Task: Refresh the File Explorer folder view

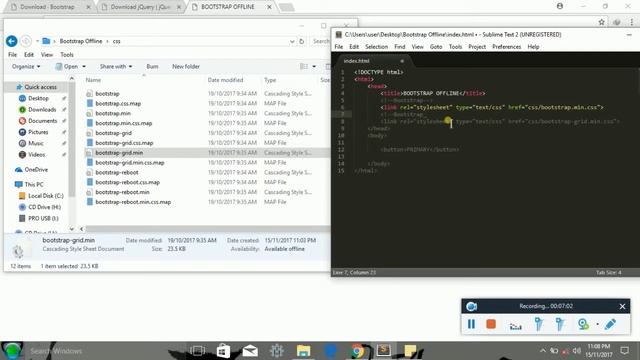Action: (x=302, y=41)
